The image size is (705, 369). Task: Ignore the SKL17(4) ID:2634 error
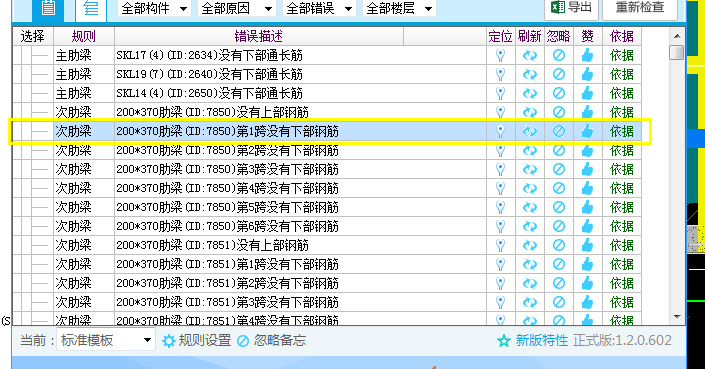pos(559,55)
